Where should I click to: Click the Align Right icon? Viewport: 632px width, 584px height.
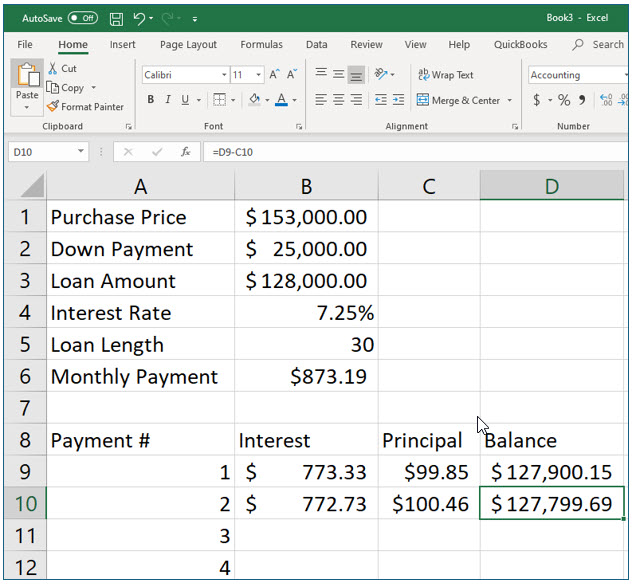[356, 100]
